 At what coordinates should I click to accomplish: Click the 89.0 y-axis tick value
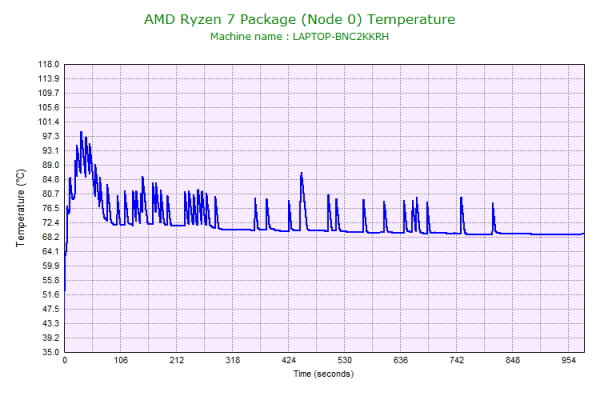[51, 165]
